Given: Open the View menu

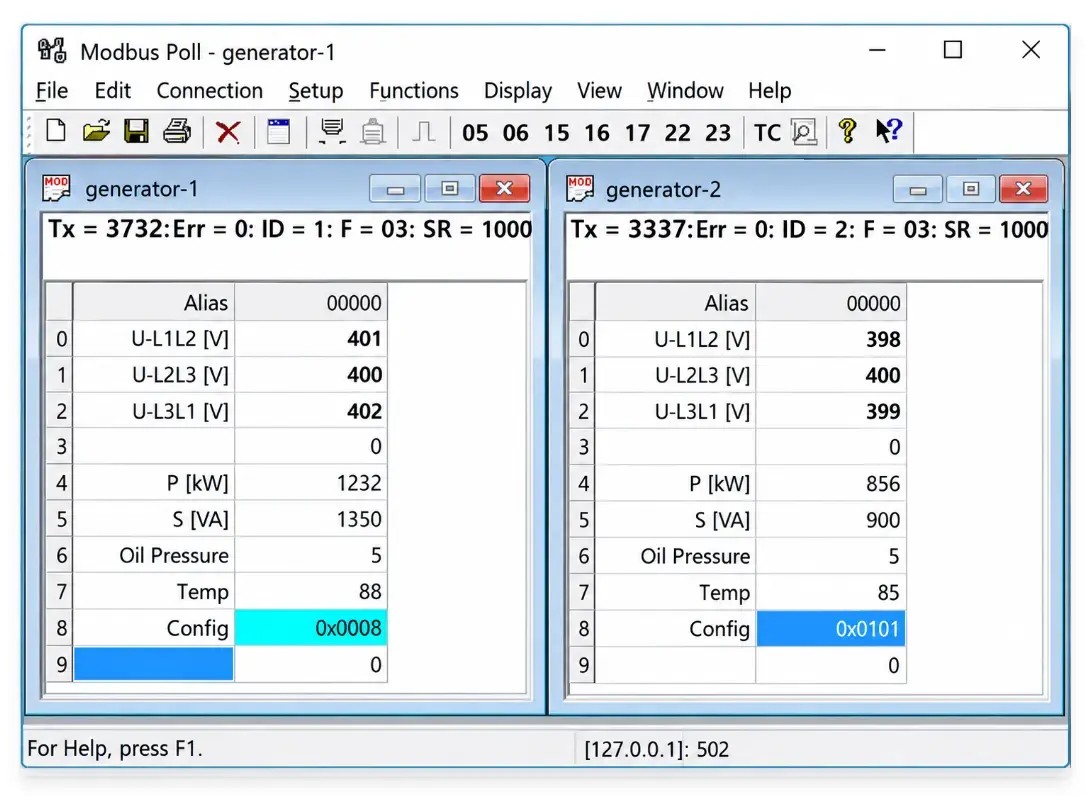Looking at the screenshot, I should pyautogui.click(x=599, y=91).
